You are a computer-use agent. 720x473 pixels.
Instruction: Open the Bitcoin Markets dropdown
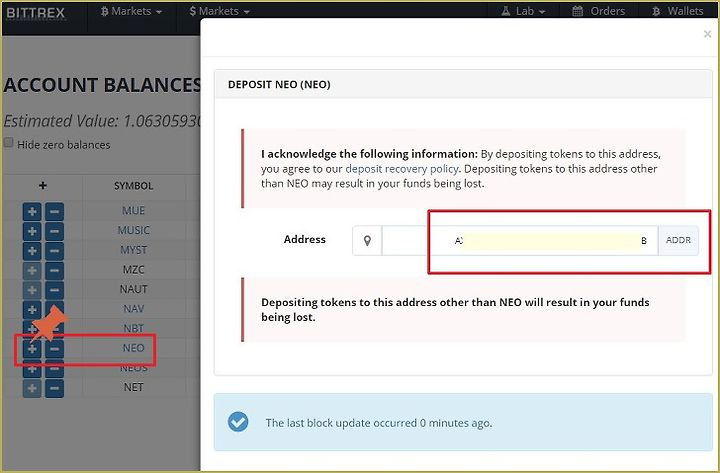[131, 11]
